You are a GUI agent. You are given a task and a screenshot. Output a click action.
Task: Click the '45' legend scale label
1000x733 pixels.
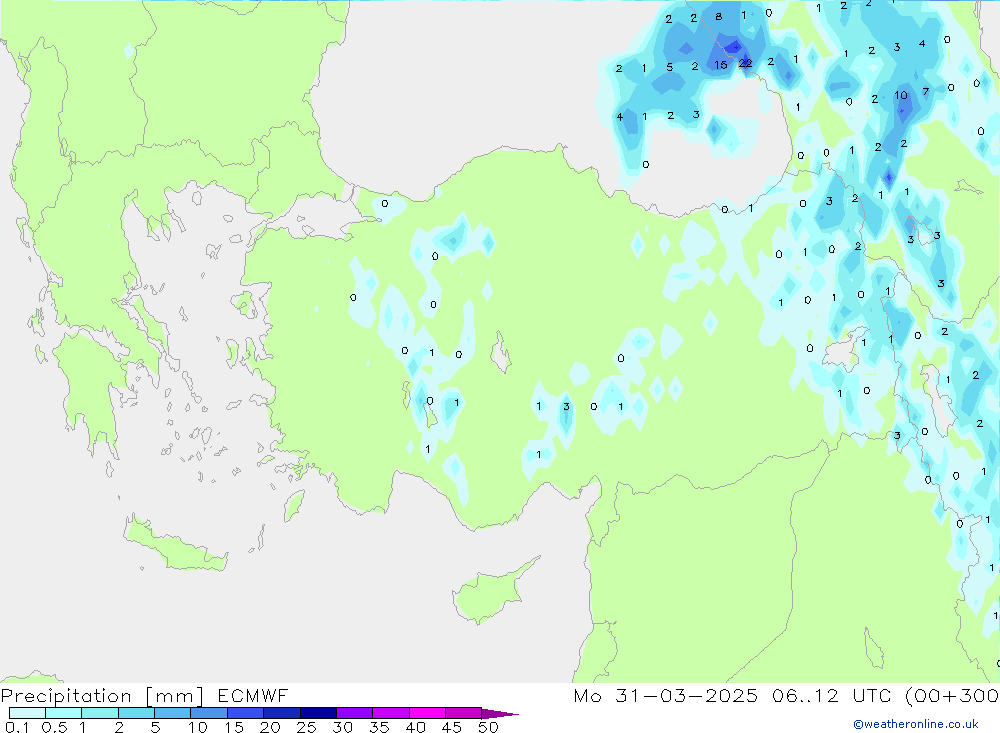(452, 727)
